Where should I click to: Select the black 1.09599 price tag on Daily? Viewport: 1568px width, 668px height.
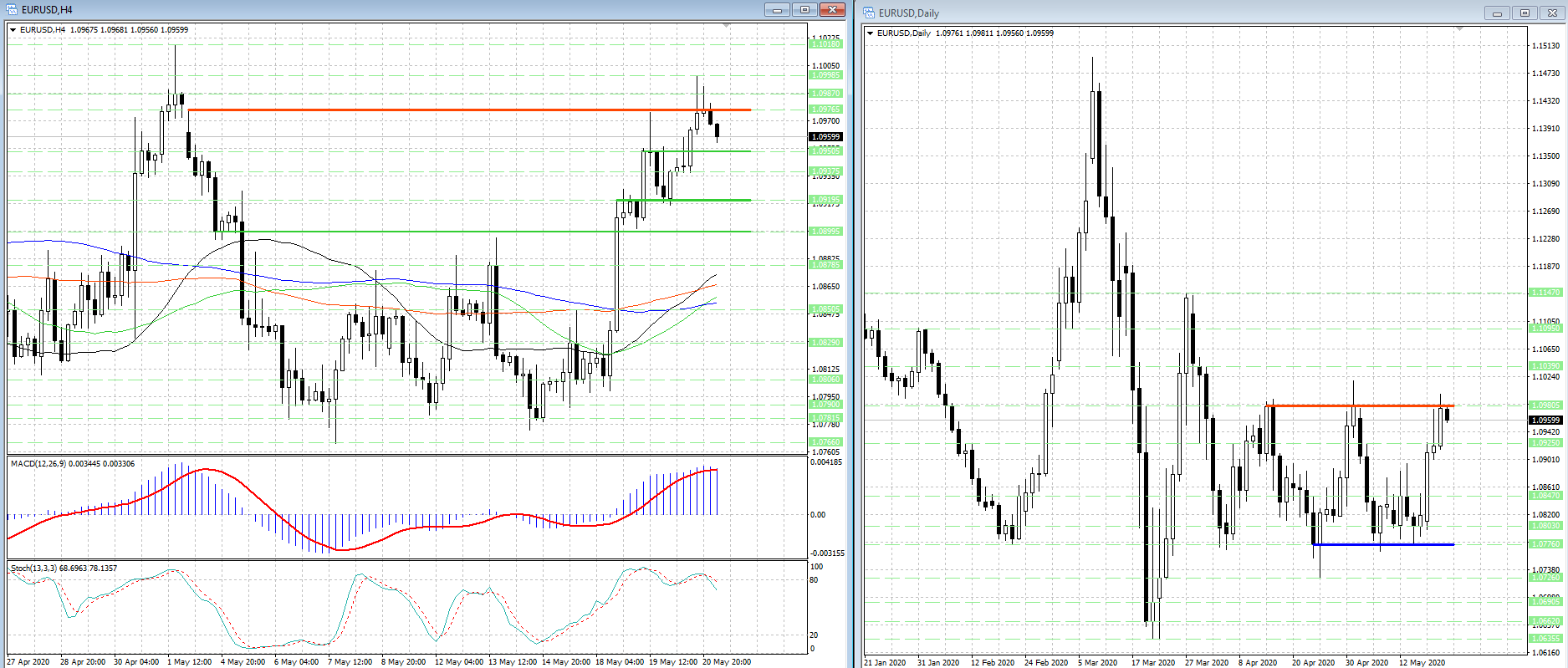[x=1545, y=420]
